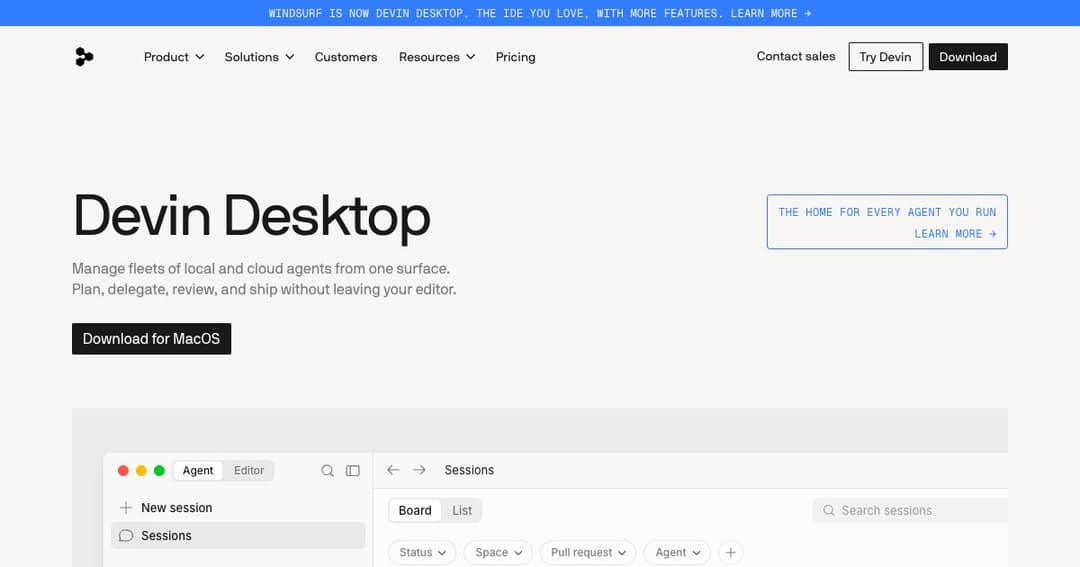Go back with the left arrow icon
Viewport: 1080px width, 567px height.
coord(393,470)
